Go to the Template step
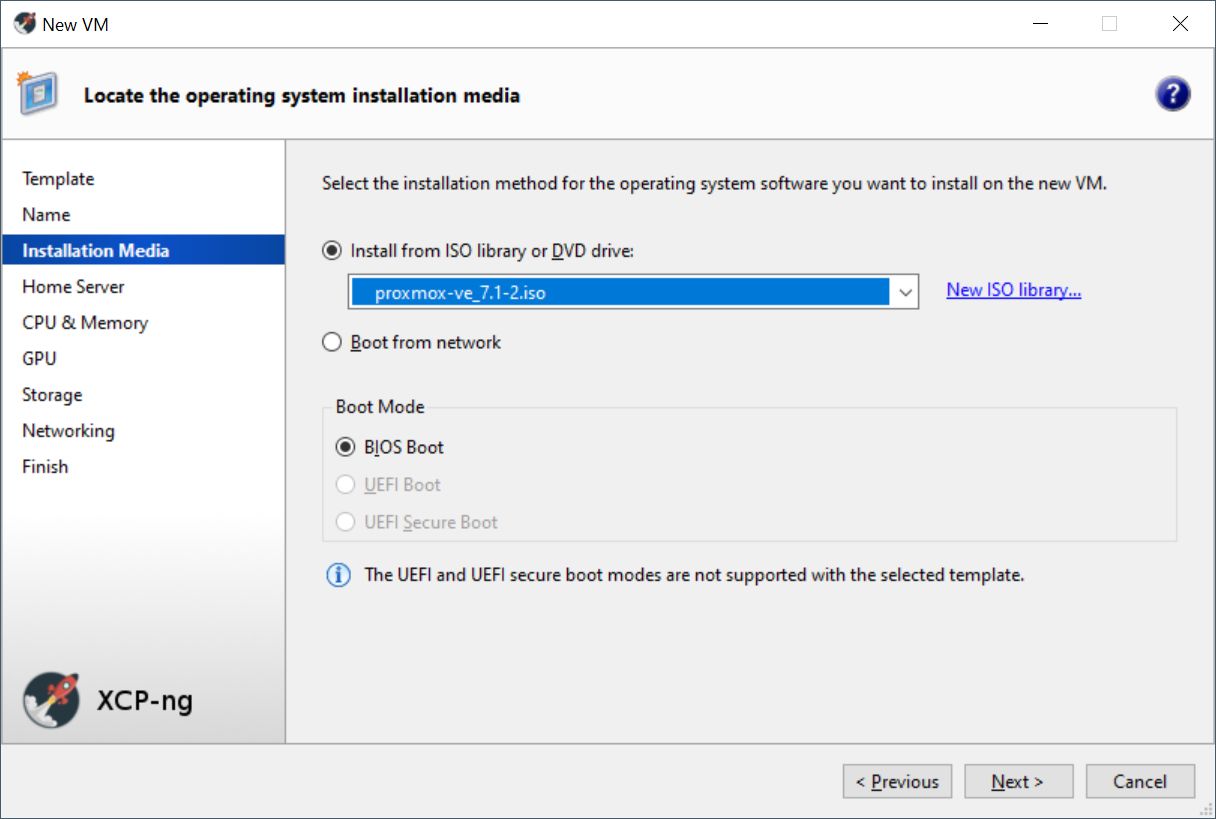The image size is (1216, 819). point(58,179)
